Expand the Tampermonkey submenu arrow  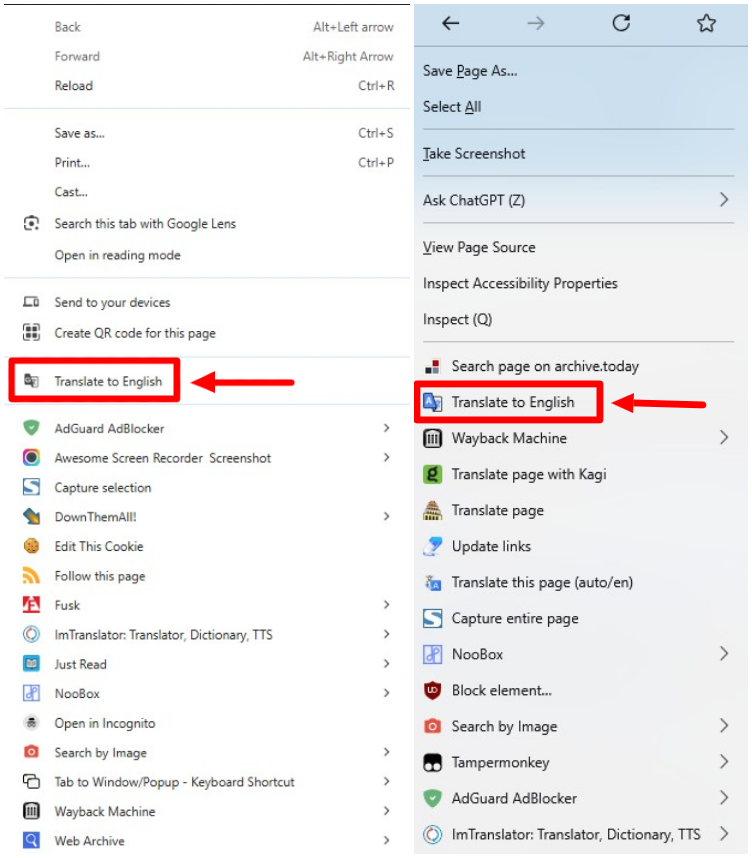click(724, 762)
